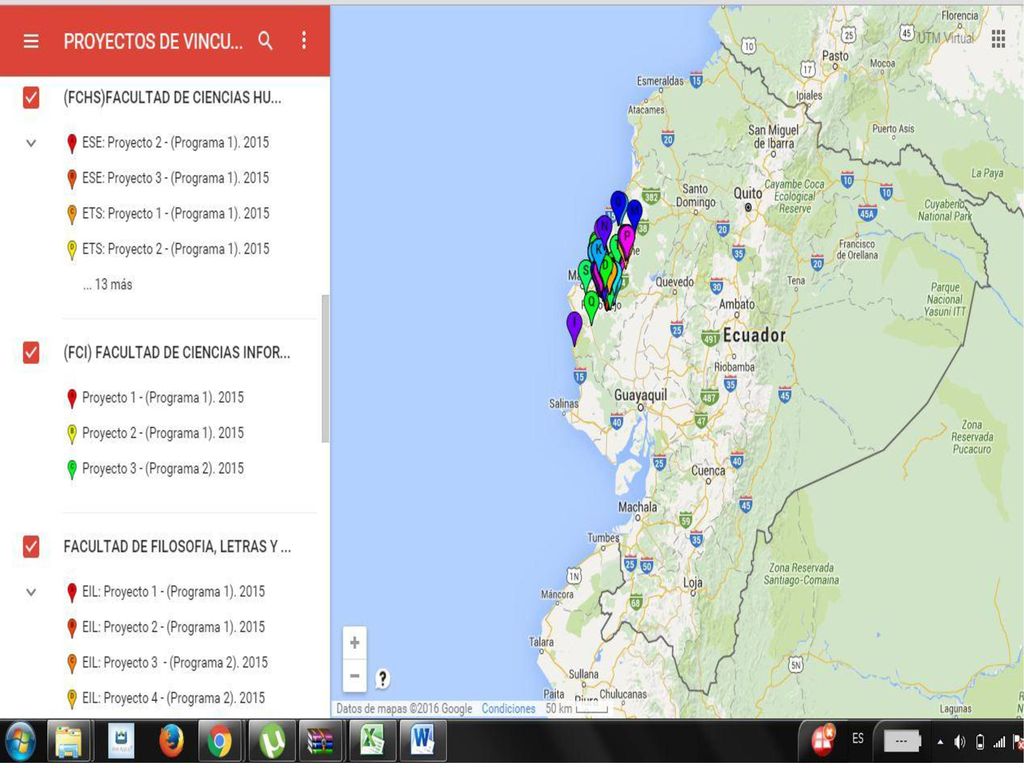Select the green pin labeled S

585,273
